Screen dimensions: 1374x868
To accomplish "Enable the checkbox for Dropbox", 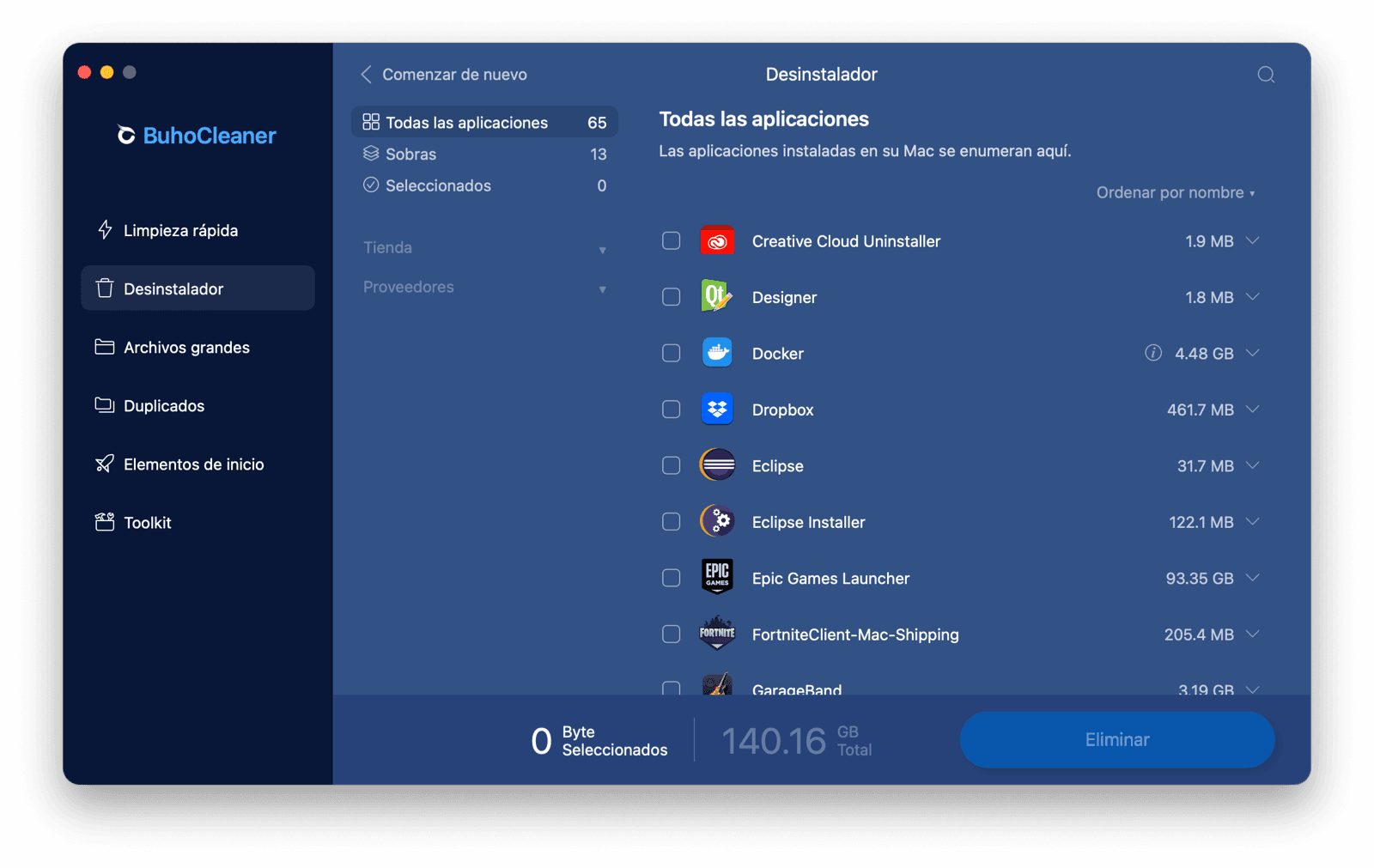I will click(x=671, y=410).
